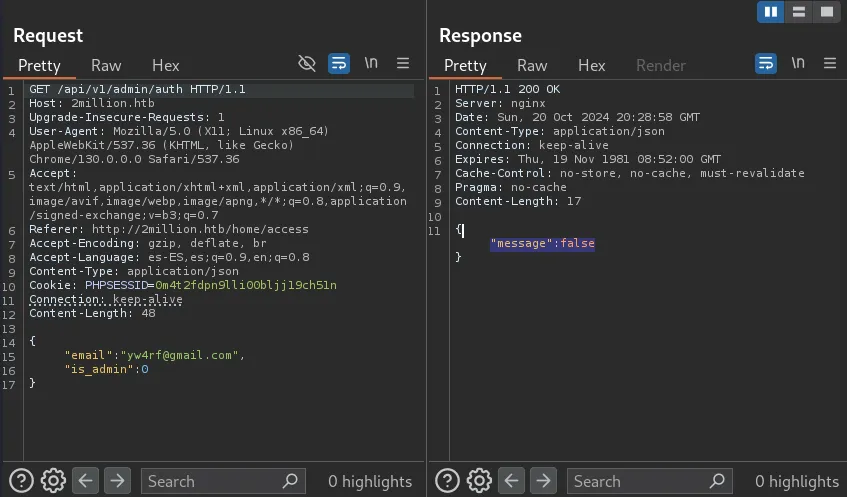847x497 pixels.
Task: Switch Request view to Hex tab
Action: tap(166, 65)
